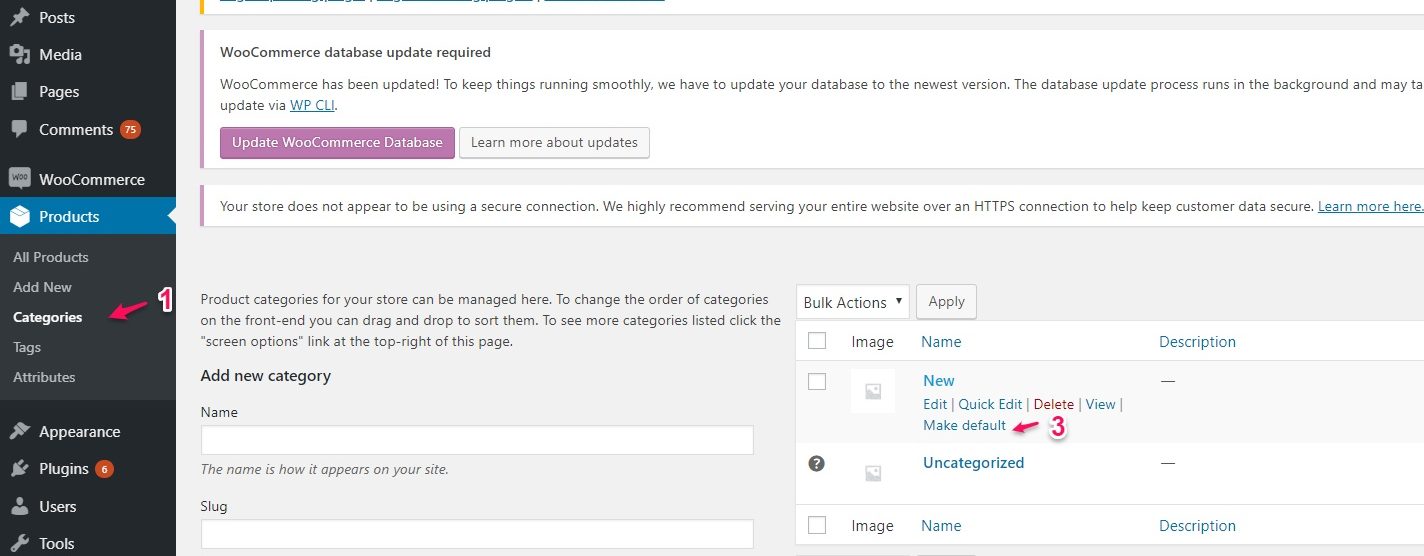Screen dimensions: 1424x556
Task: Click Name column link in table footer
Action: point(941,525)
